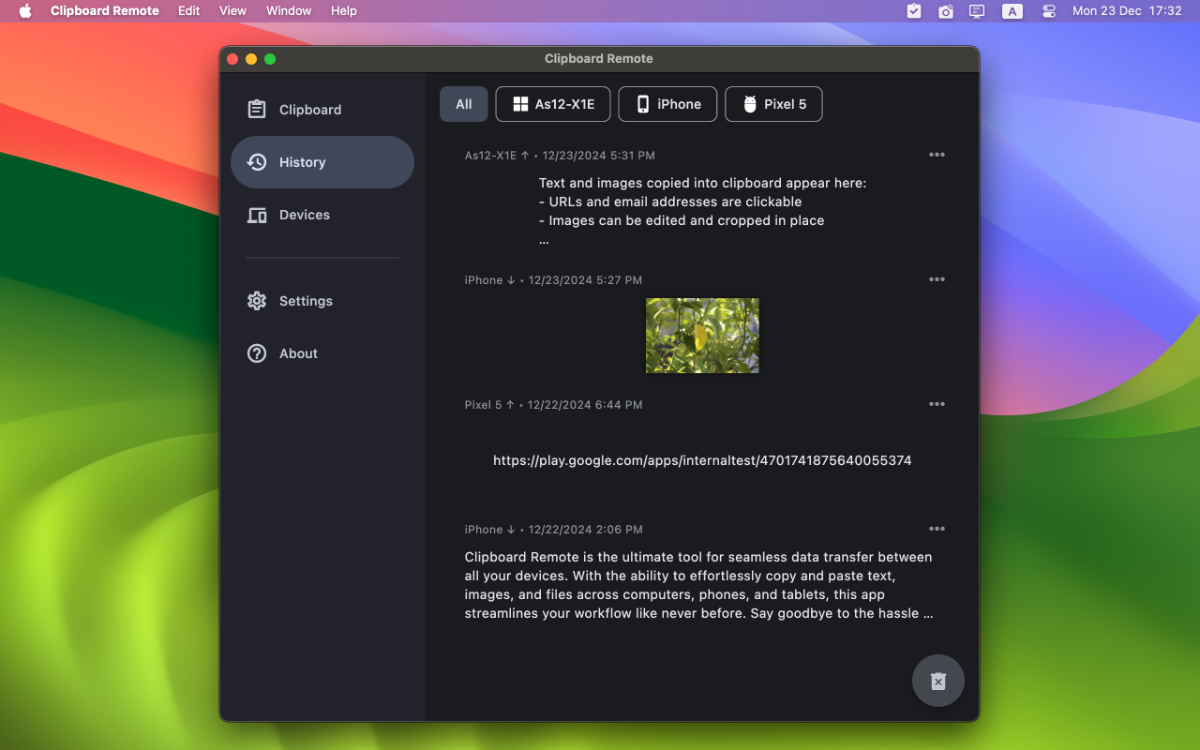Image resolution: width=1200 pixels, height=750 pixels.
Task: Filter history by Pixel 5 device
Action: (774, 104)
